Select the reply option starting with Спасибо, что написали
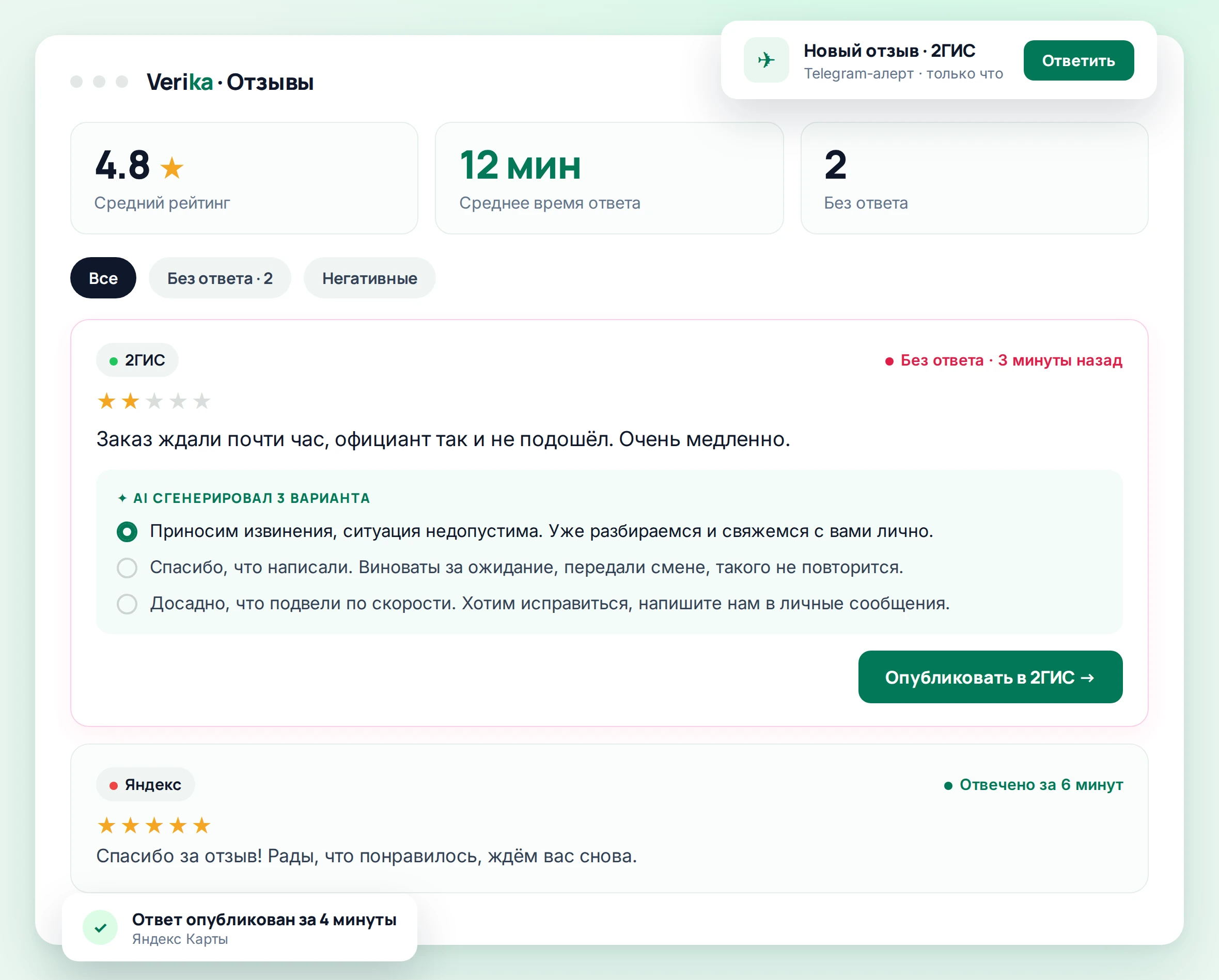Image resolution: width=1219 pixels, height=980 pixels. coord(127,567)
